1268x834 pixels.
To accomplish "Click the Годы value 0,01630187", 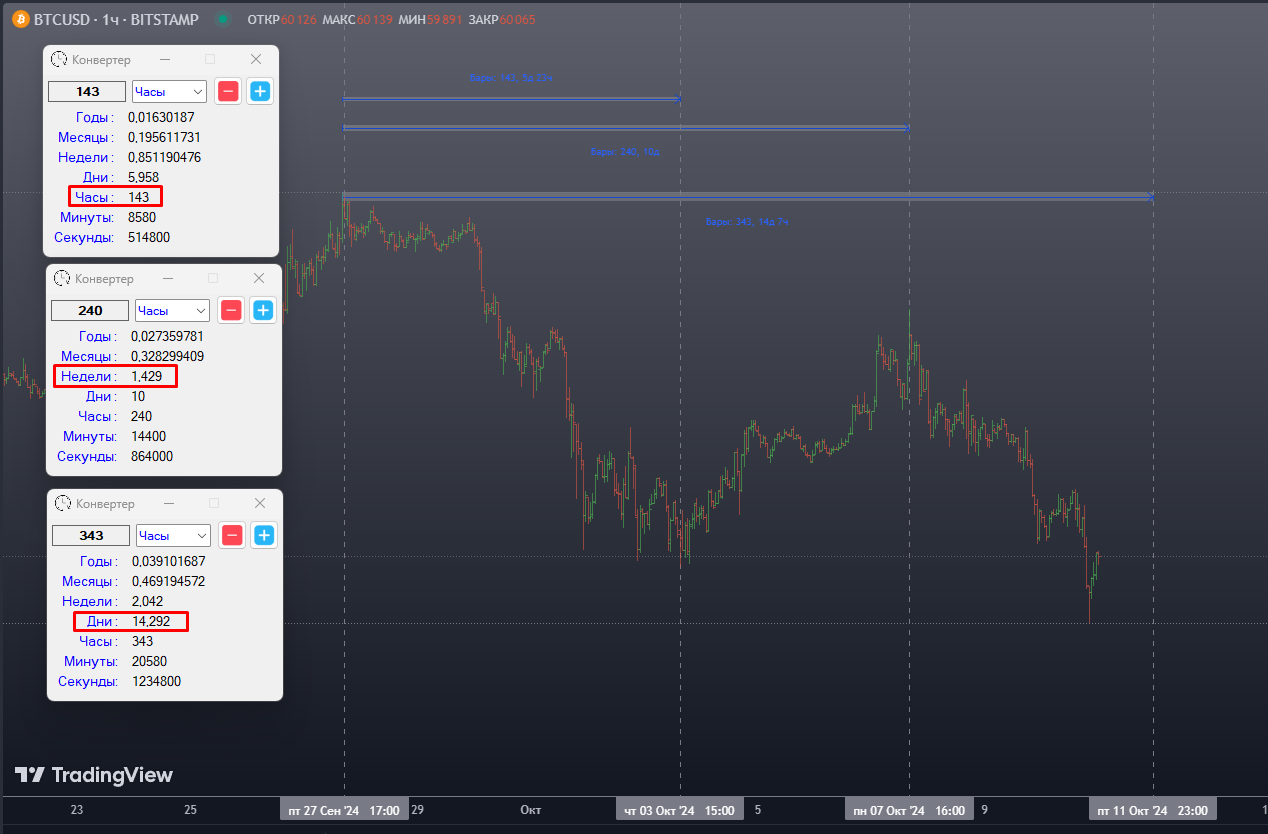I will tap(161, 117).
